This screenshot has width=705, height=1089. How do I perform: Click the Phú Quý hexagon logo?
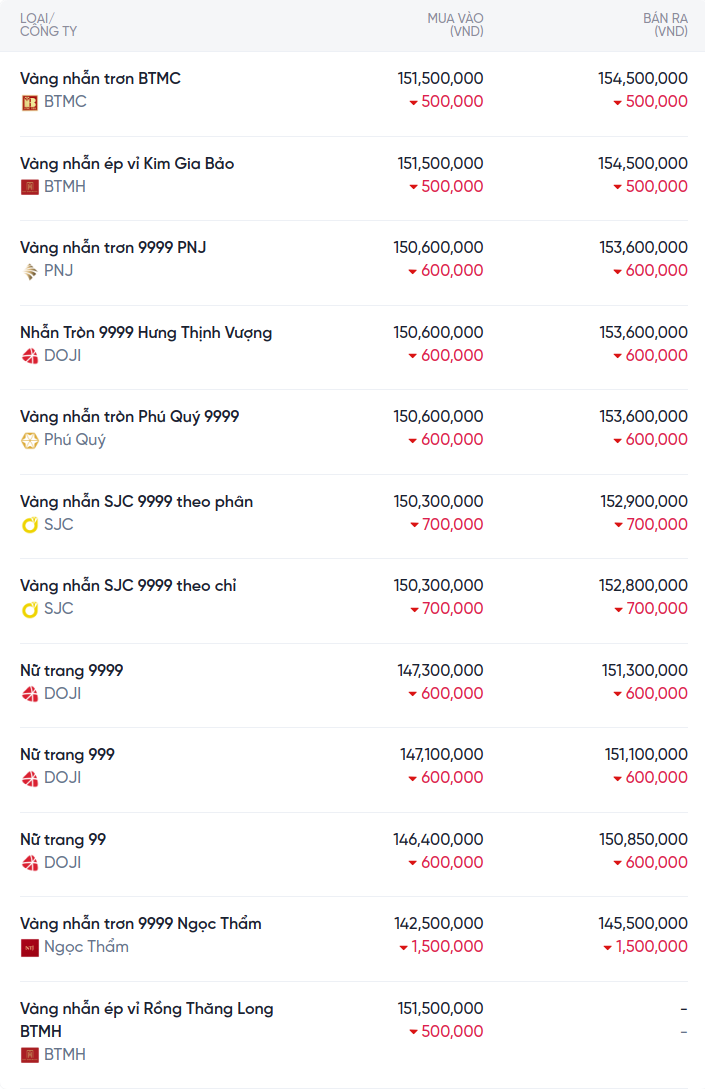[x=30, y=440]
